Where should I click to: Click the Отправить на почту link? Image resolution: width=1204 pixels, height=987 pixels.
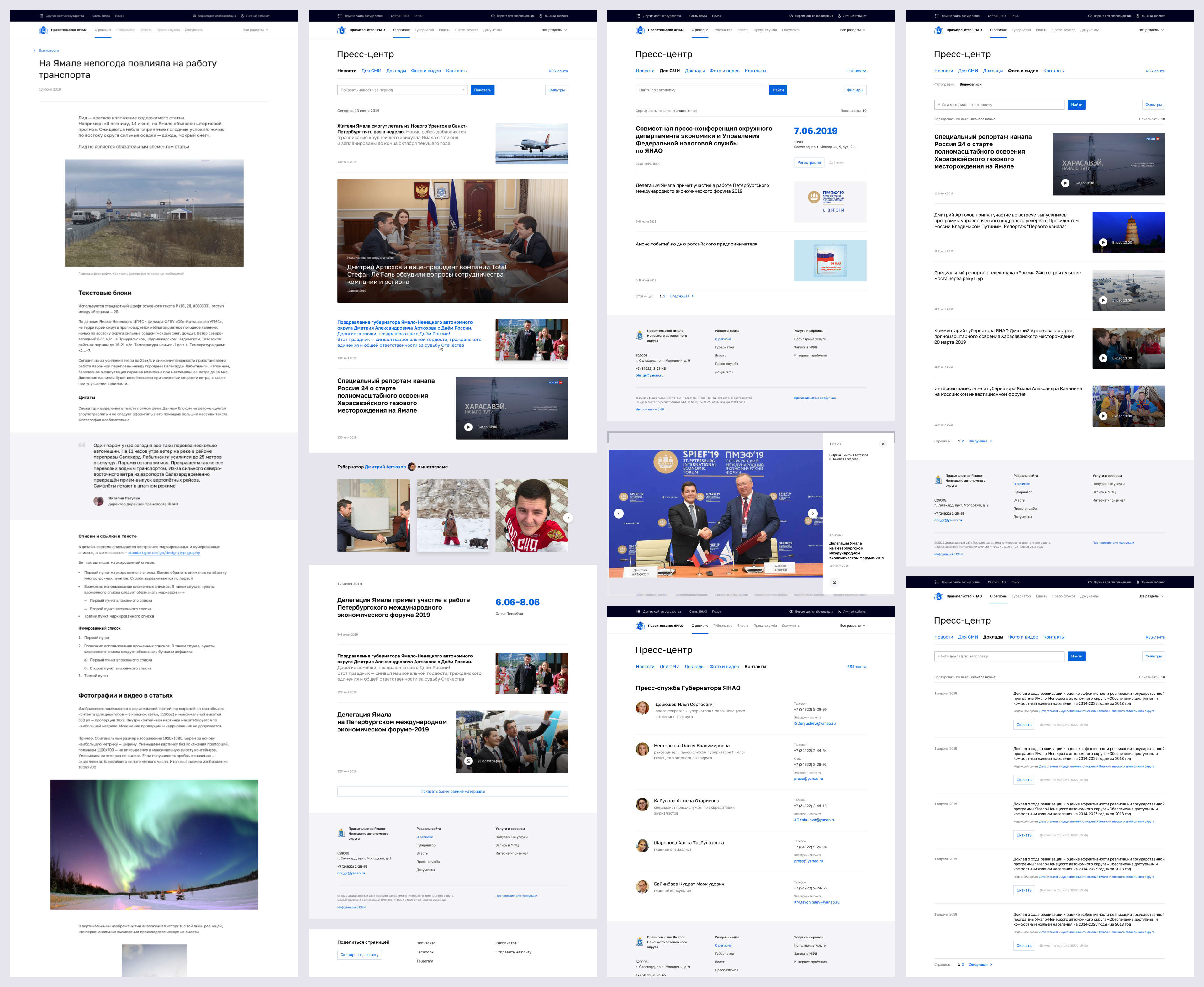[513, 952]
